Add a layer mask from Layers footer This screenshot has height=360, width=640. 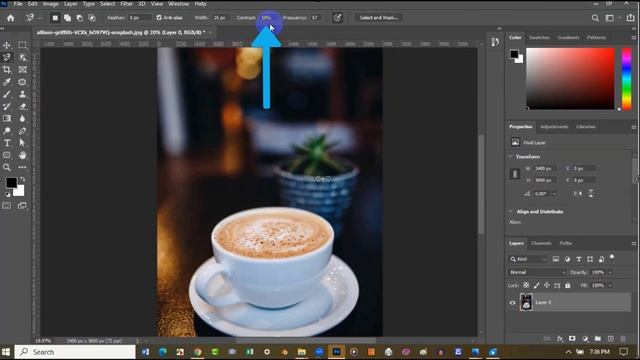click(x=572, y=339)
